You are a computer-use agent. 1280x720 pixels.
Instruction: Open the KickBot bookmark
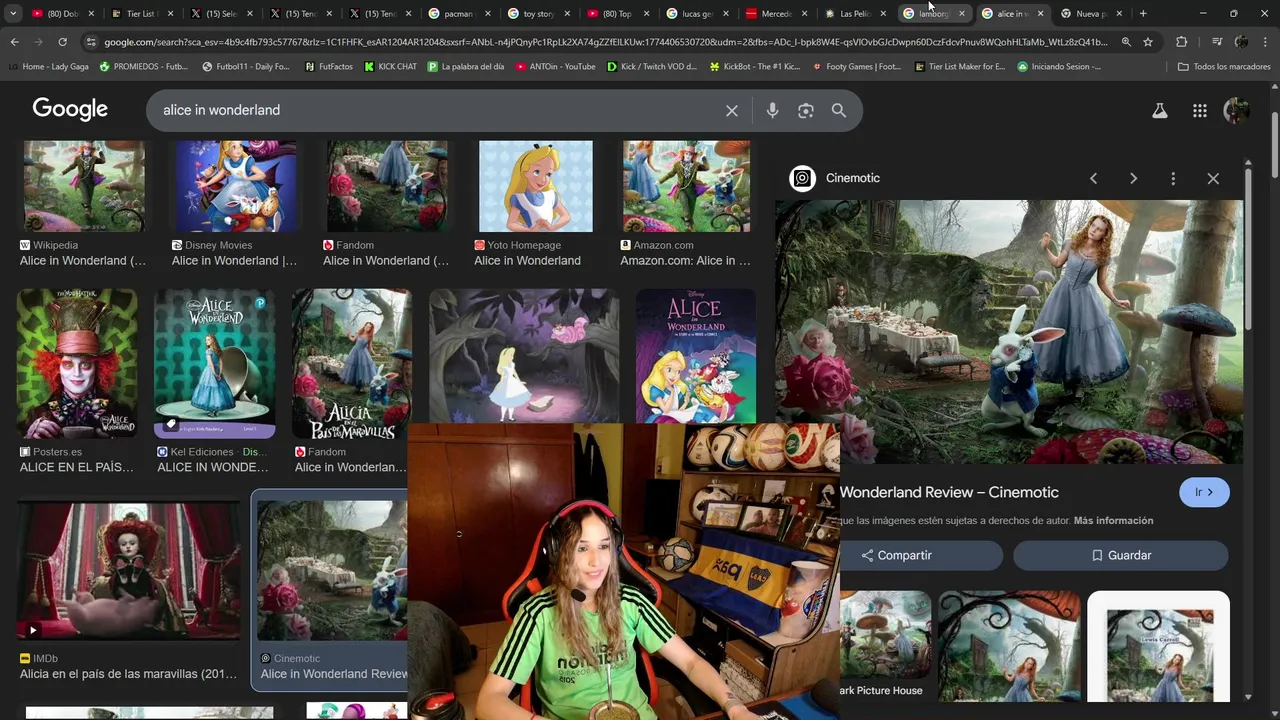(754, 67)
